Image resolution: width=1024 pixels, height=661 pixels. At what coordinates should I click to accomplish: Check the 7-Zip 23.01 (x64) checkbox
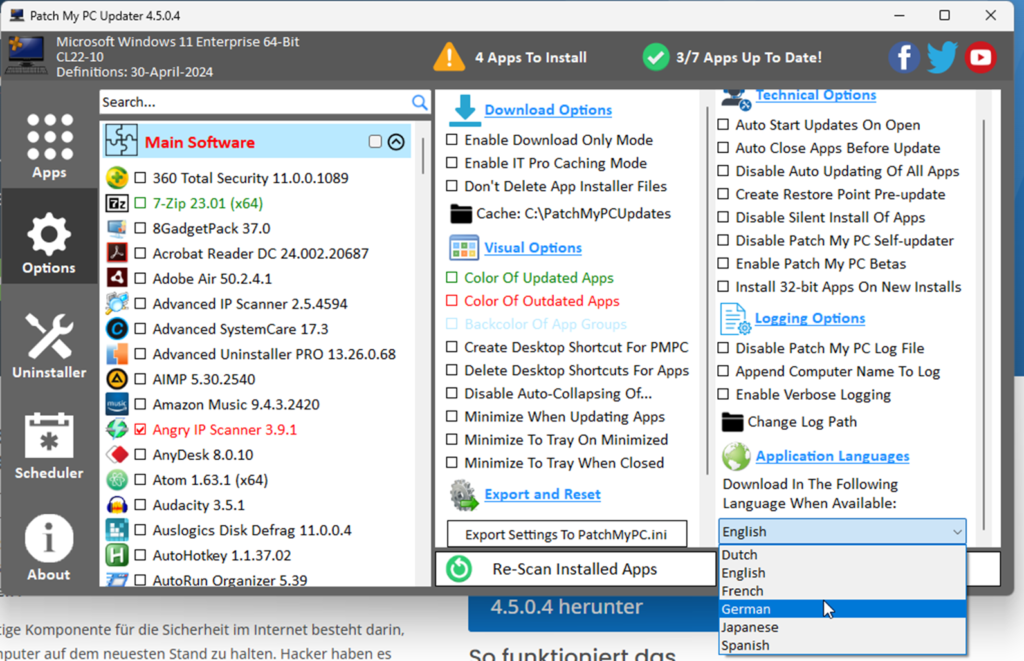tap(140, 203)
